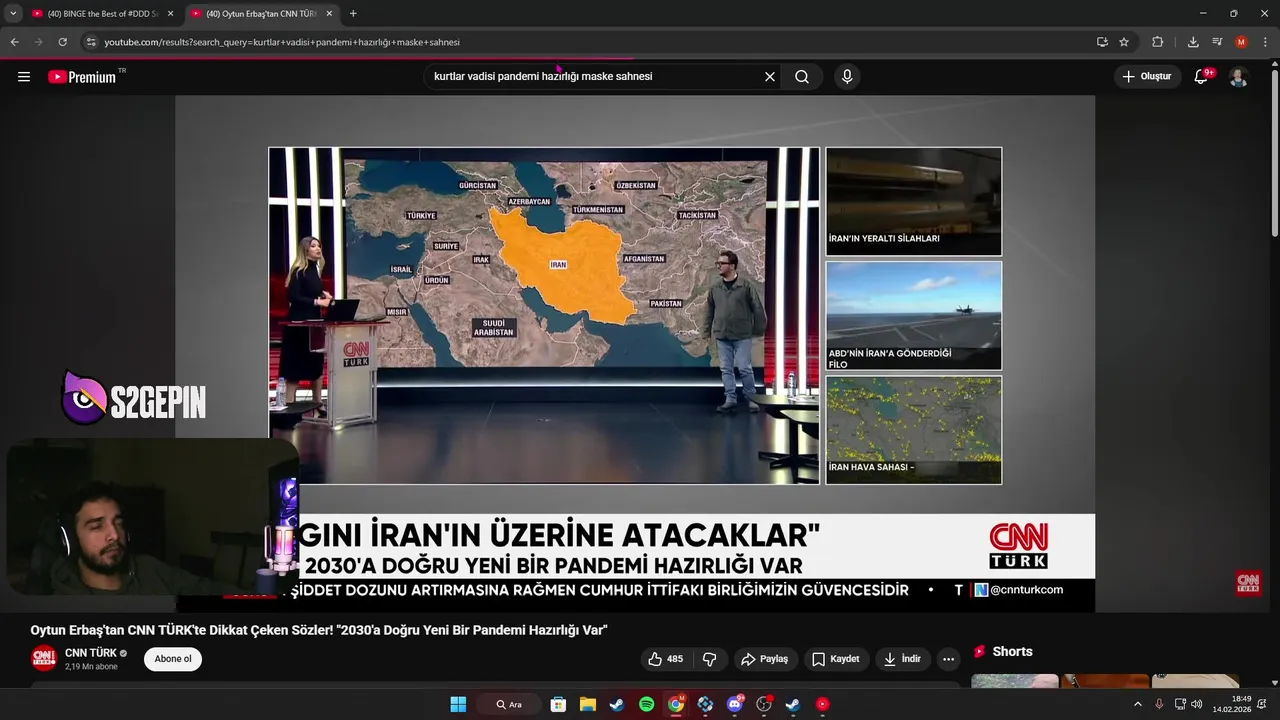Open the YouTube account avatar menu
1280x720 pixels.
1238,77
